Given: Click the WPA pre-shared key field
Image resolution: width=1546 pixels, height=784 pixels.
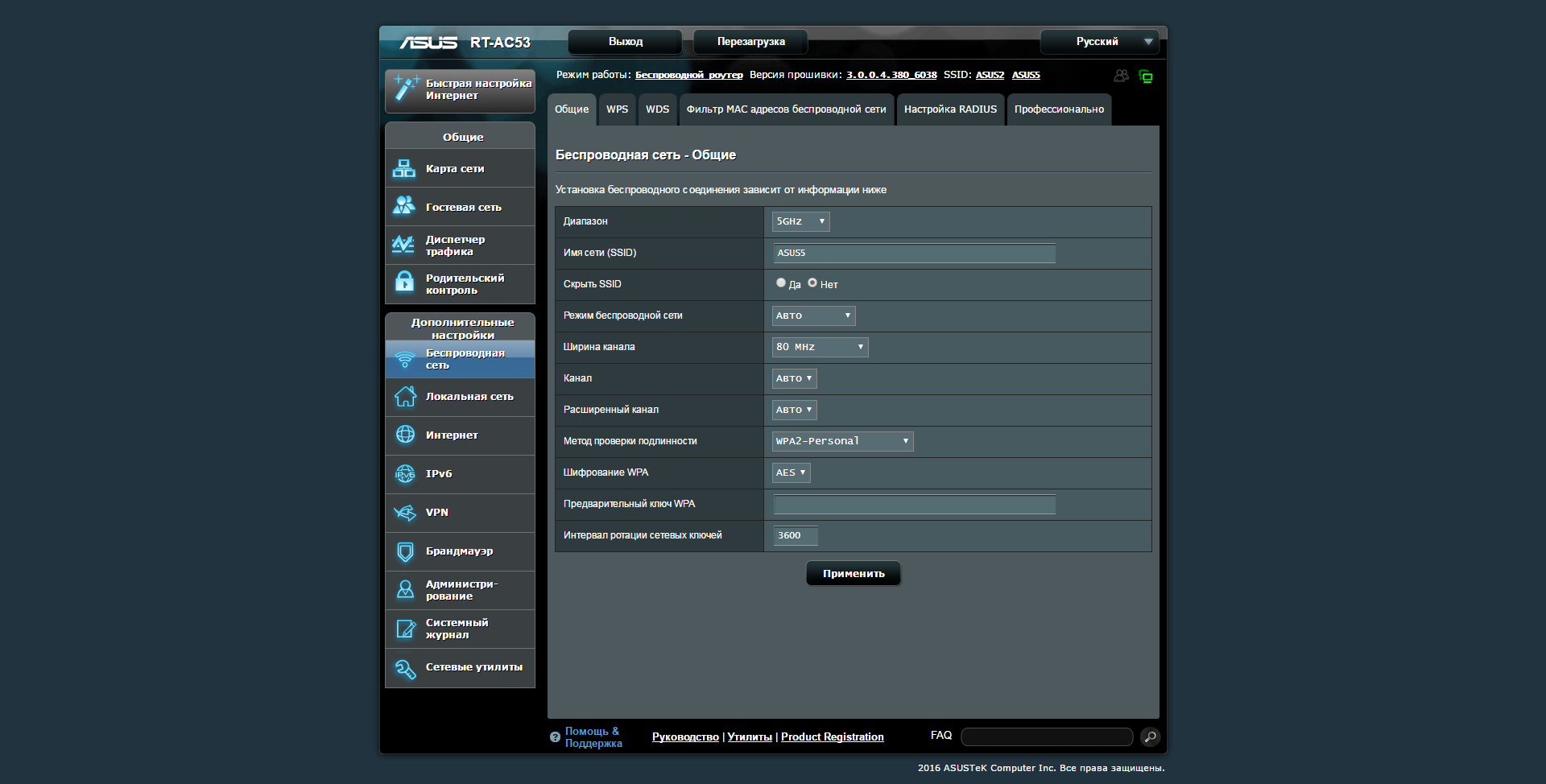Looking at the screenshot, I should click(x=914, y=504).
